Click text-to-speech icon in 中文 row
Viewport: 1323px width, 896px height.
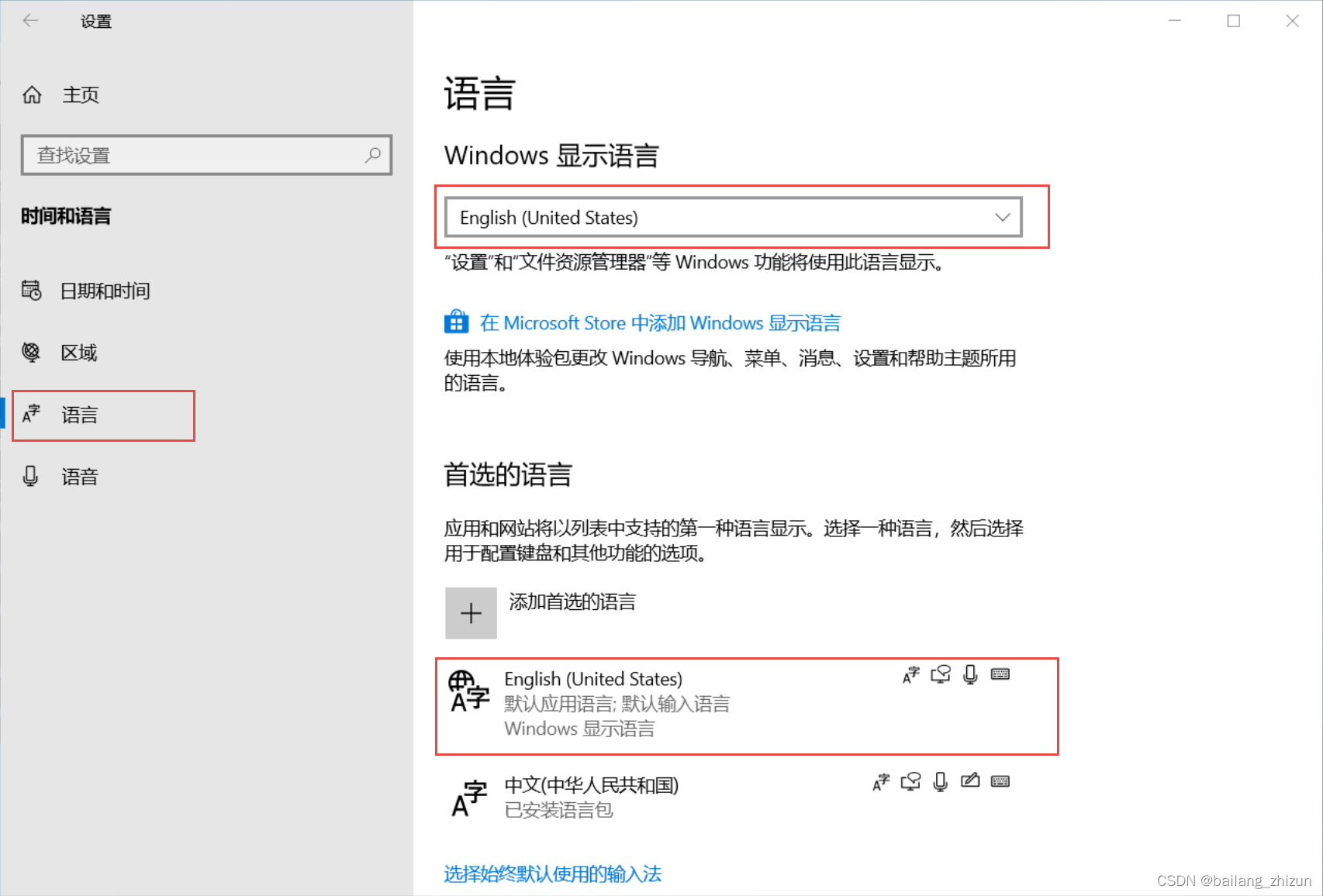(x=911, y=781)
